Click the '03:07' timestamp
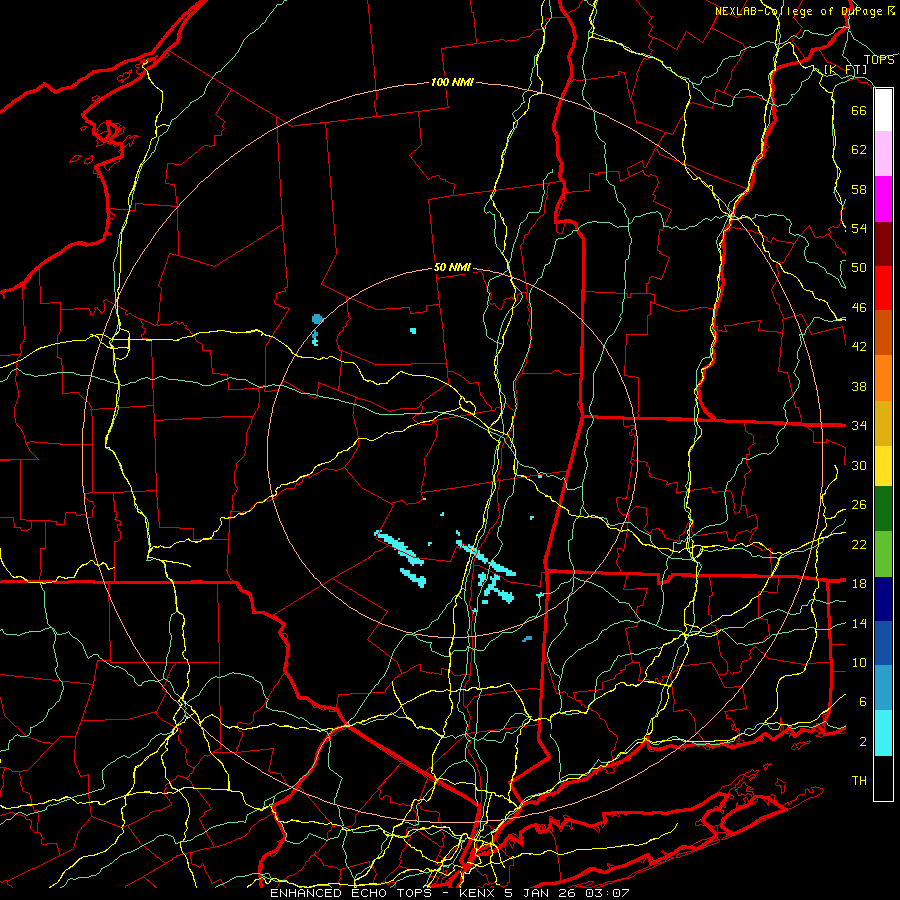Viewport: 900px width, 900px height. (x=608, y=893)
